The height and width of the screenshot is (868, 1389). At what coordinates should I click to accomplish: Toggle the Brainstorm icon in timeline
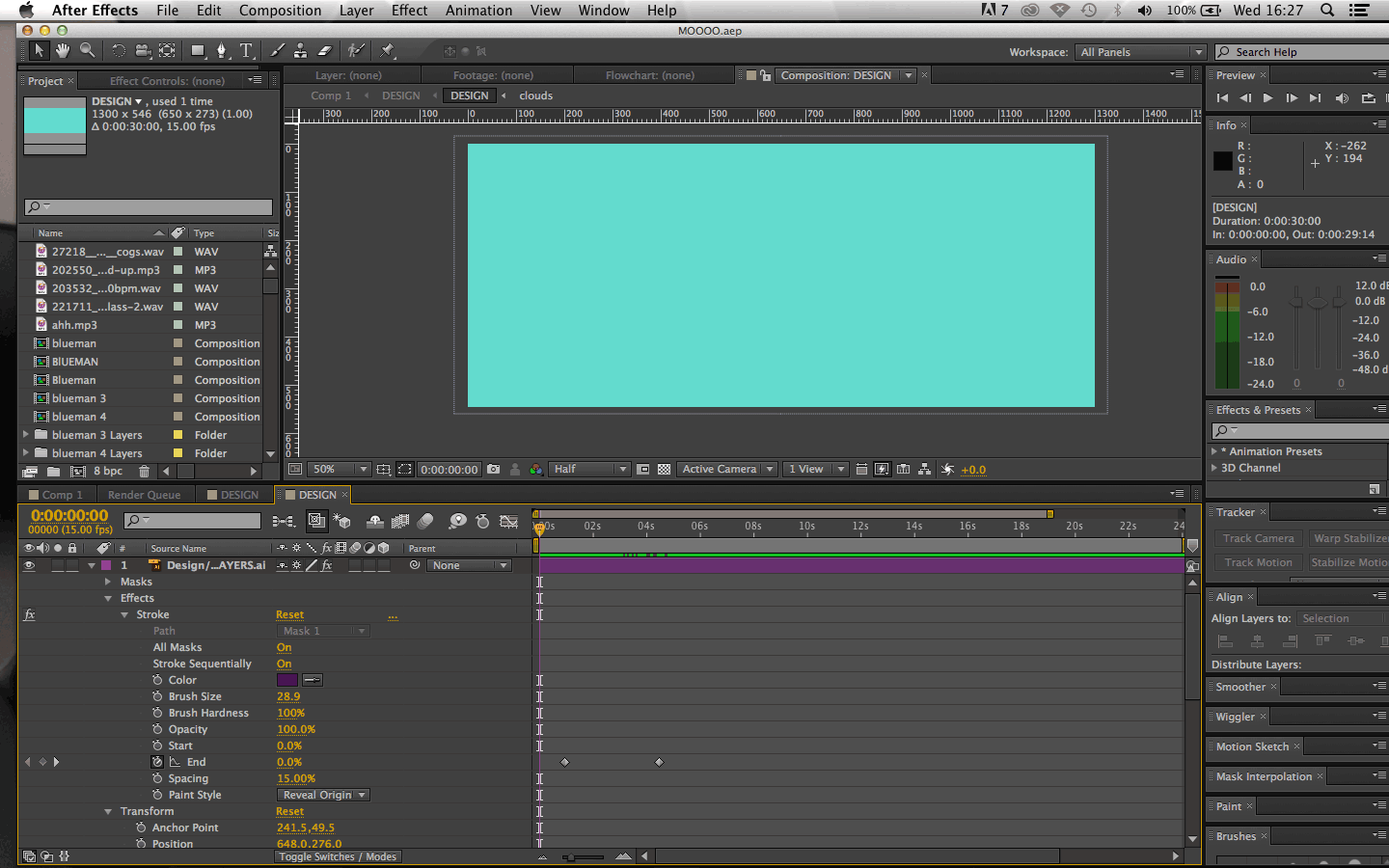click(x=457, y=521)
